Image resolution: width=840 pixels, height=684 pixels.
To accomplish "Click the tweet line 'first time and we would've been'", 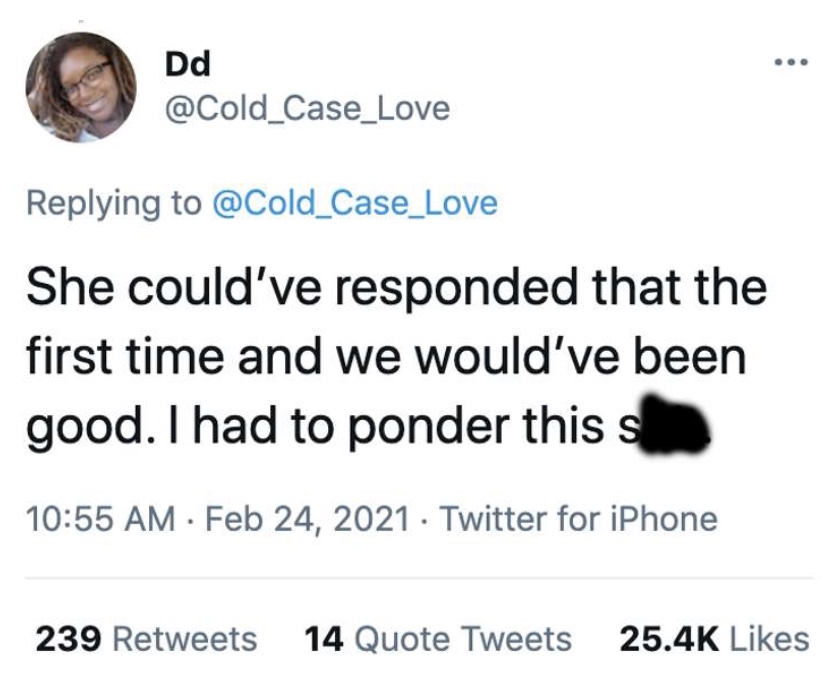I will [x=386, y=357].
